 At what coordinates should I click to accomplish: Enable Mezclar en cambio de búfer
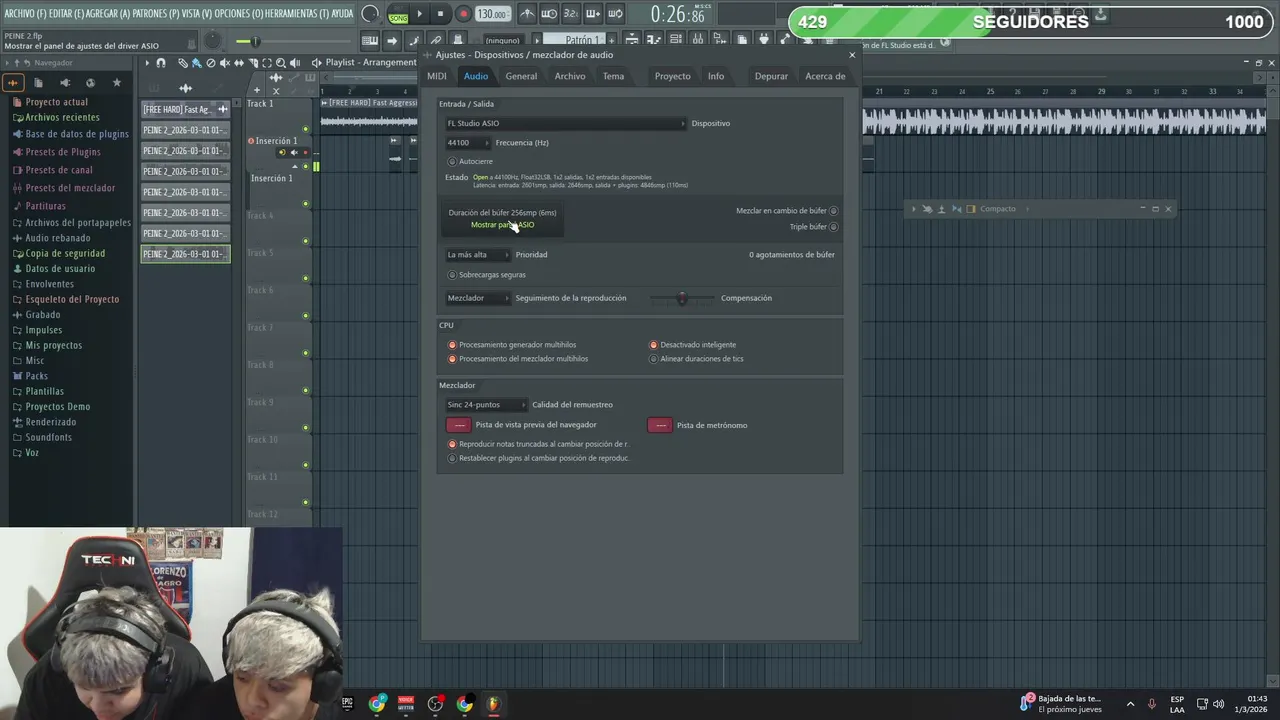[833, 211]
